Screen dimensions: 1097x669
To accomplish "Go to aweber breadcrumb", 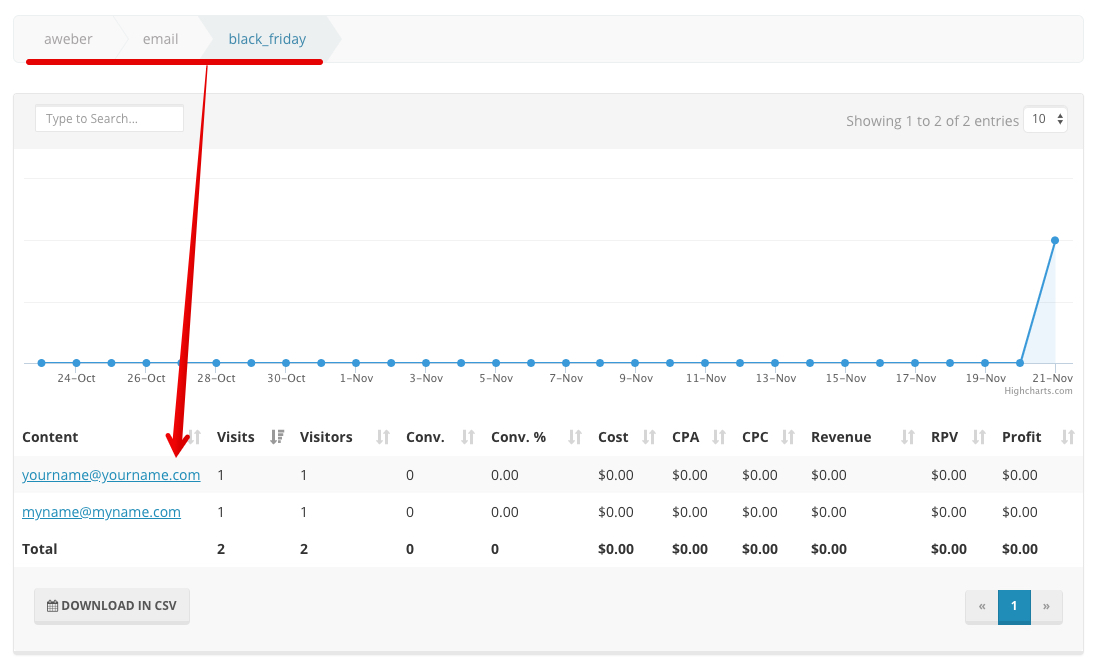I will (68, 39).
